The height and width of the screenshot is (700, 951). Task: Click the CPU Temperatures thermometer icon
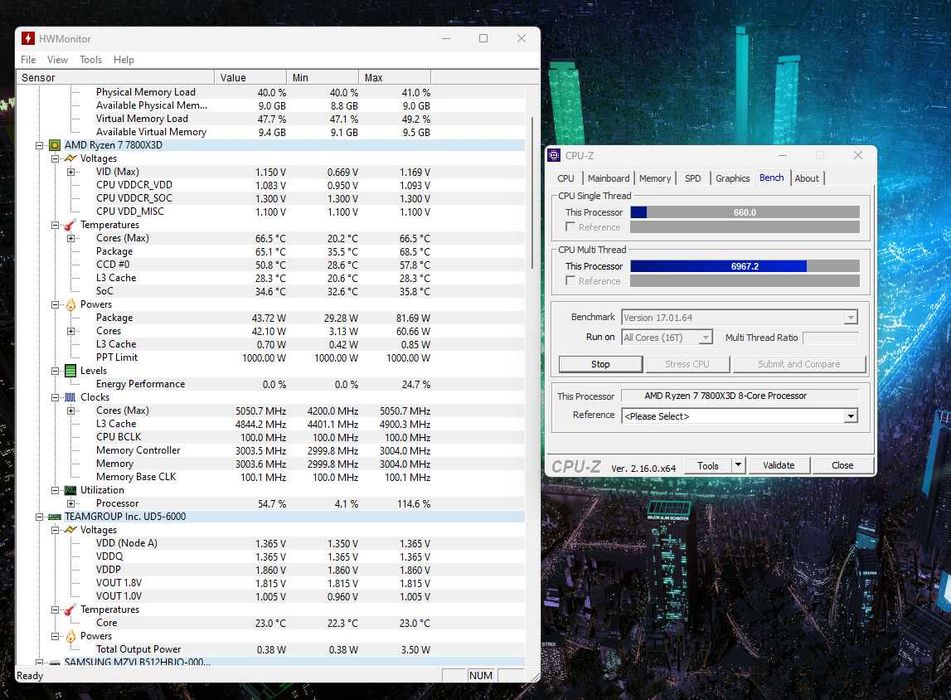coord(70,224)
